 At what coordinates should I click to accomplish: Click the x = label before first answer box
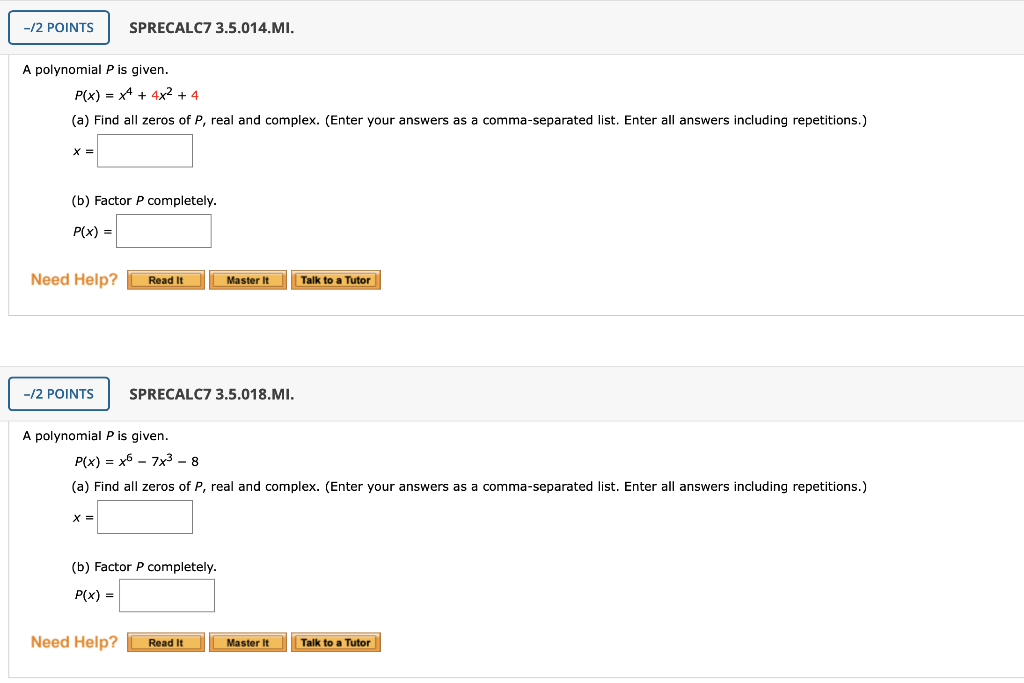(x=82, y=150)
